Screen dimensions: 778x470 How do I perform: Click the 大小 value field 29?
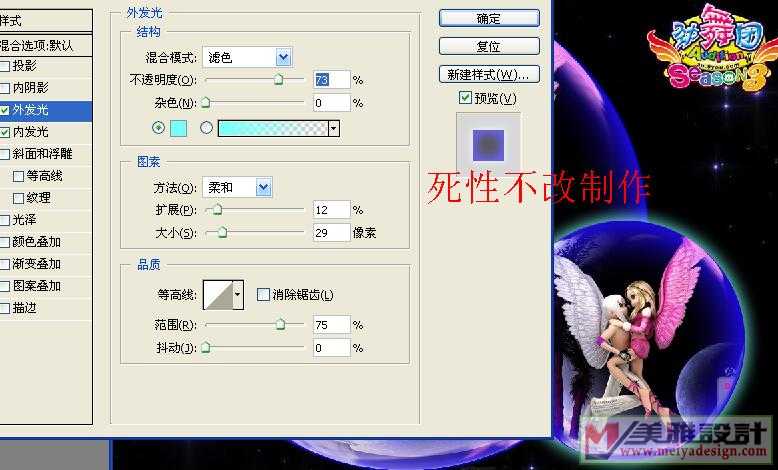331,232
